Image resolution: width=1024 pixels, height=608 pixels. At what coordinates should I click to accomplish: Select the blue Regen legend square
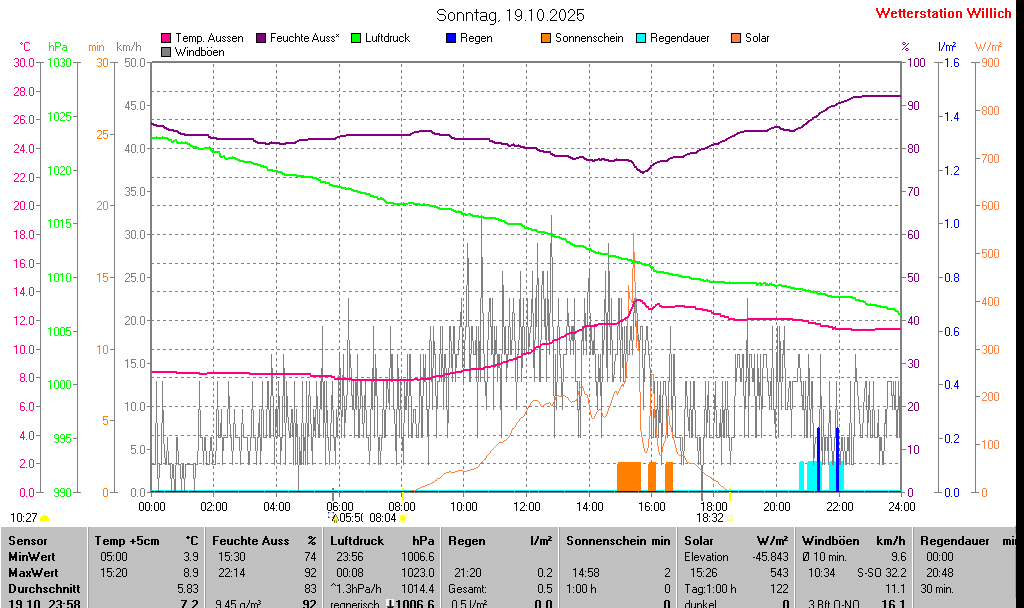click(x=451, y=38)
